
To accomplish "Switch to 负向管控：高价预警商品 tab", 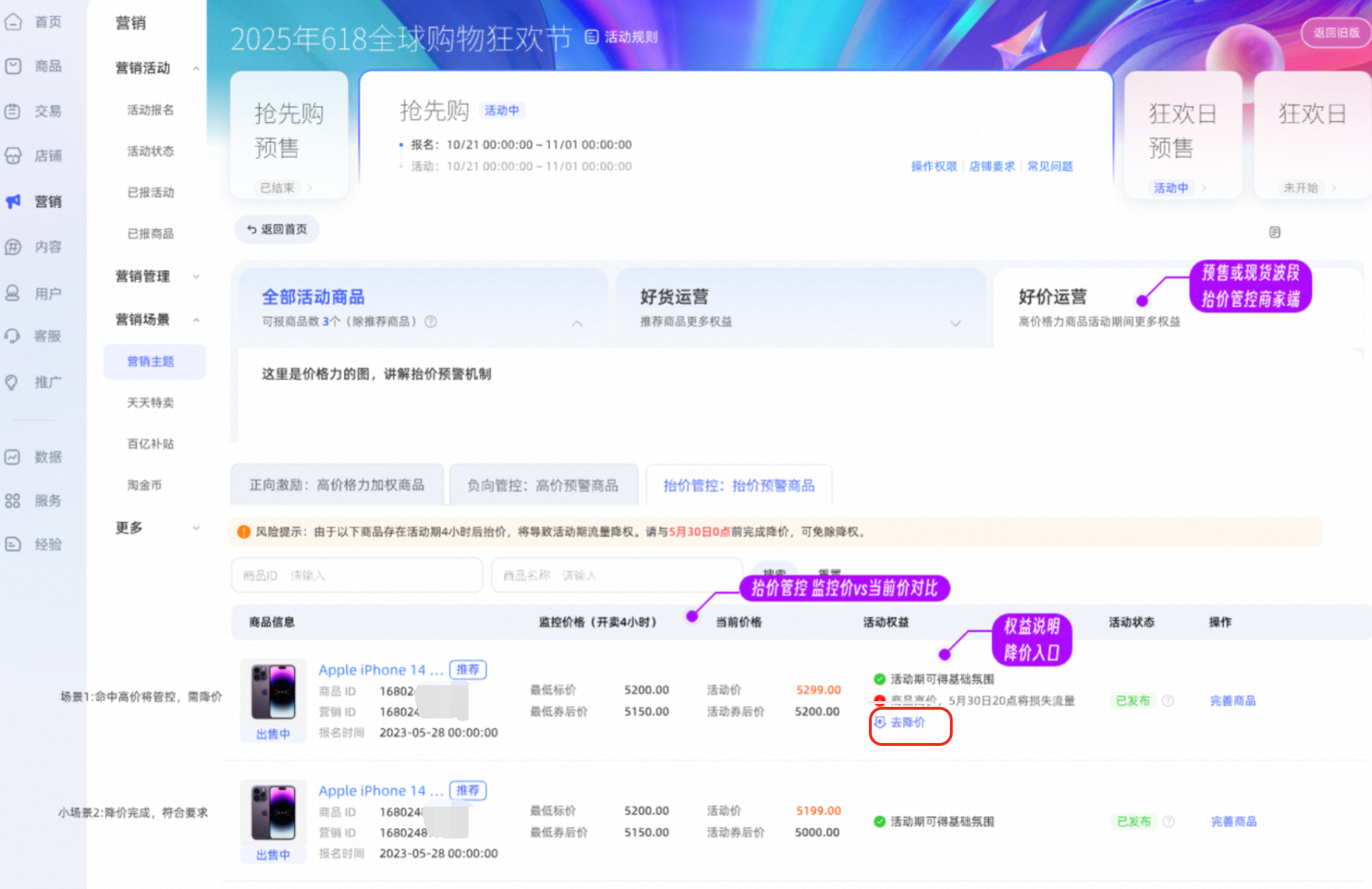I will coord(543,485).
